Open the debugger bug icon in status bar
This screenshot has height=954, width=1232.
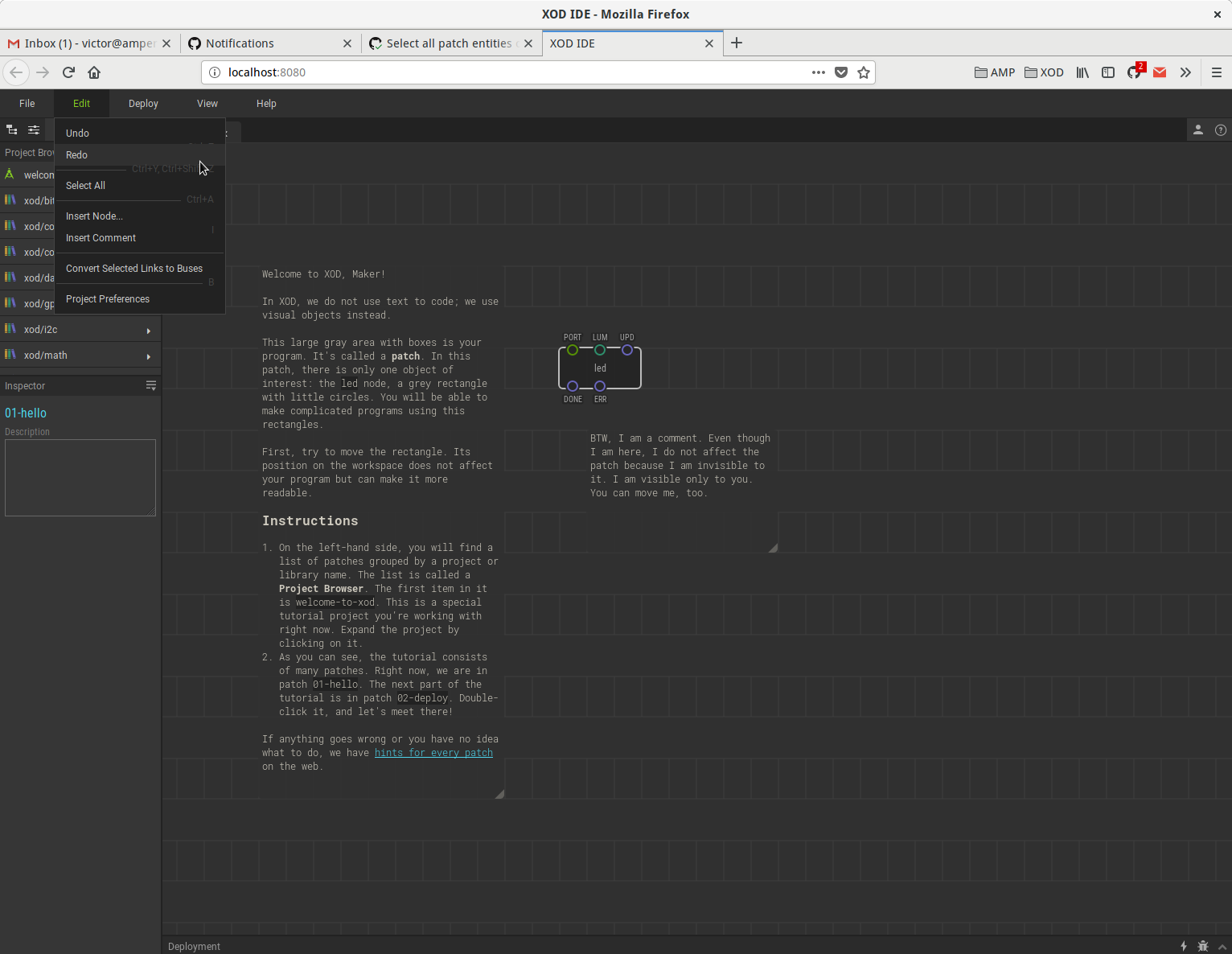[1203, 946]
